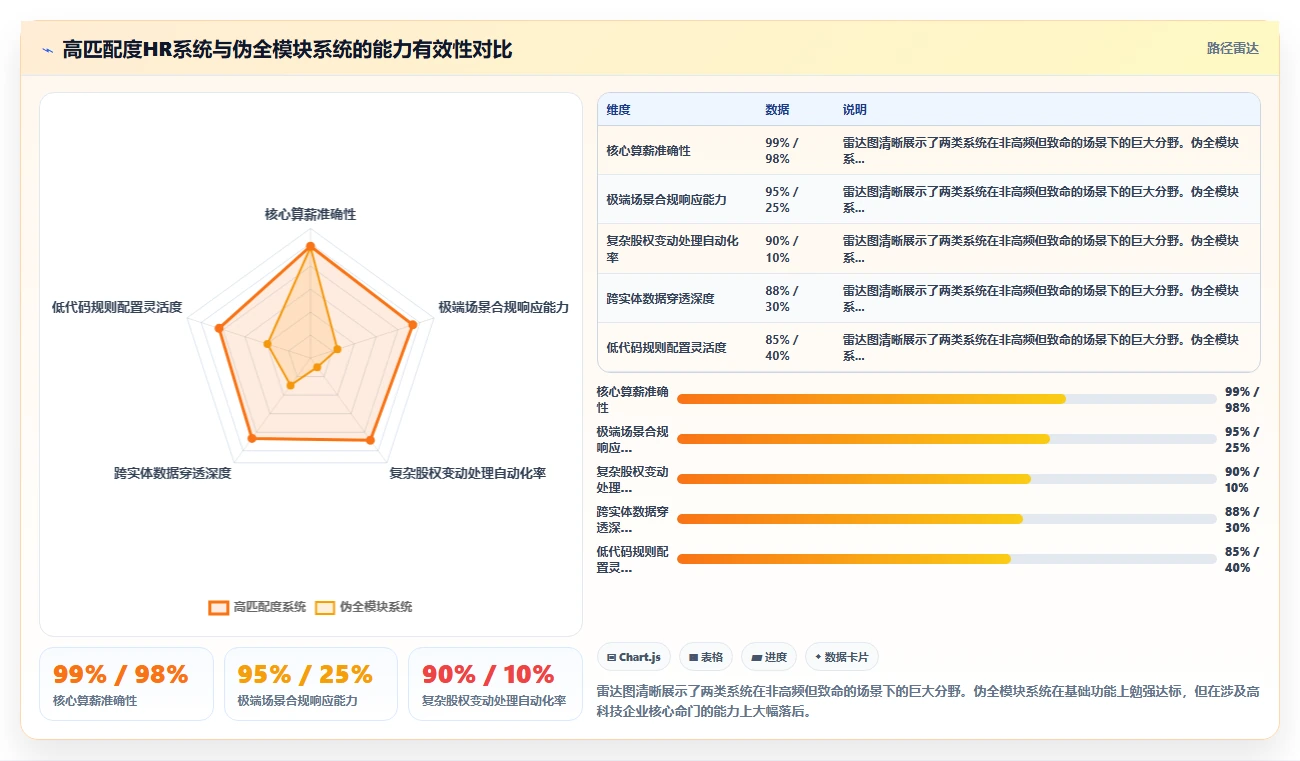Select the 进度 chip
The height and width of the screenshot is (761, 1300).
(769, 657)
